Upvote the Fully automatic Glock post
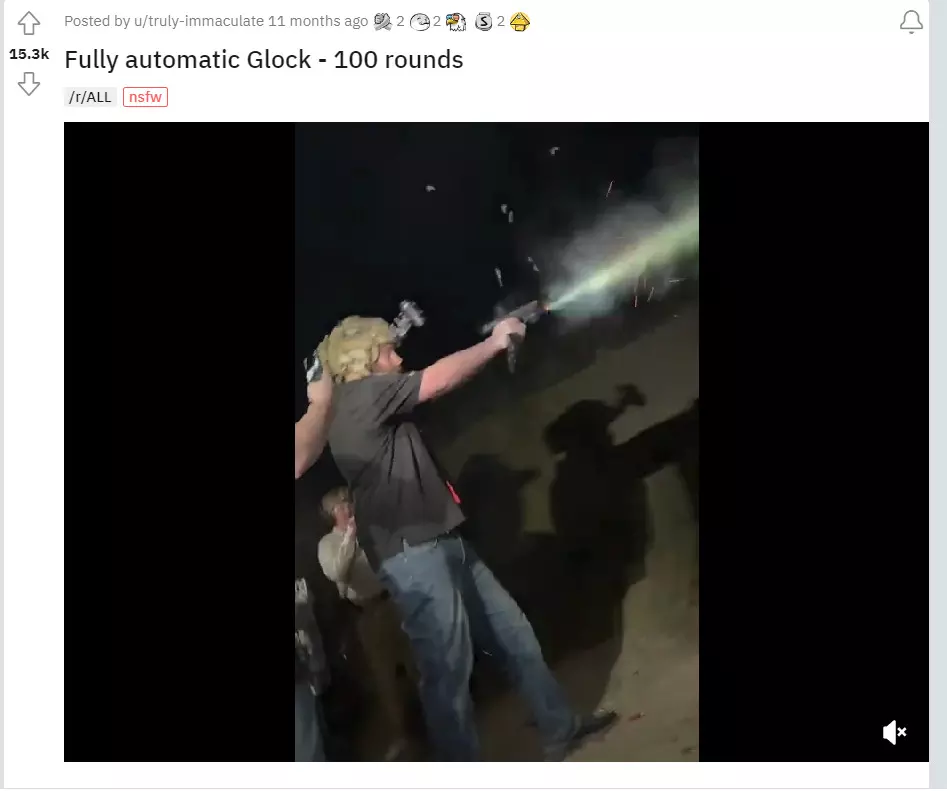The width and height of the screenshot is (947, 791). 28,24
